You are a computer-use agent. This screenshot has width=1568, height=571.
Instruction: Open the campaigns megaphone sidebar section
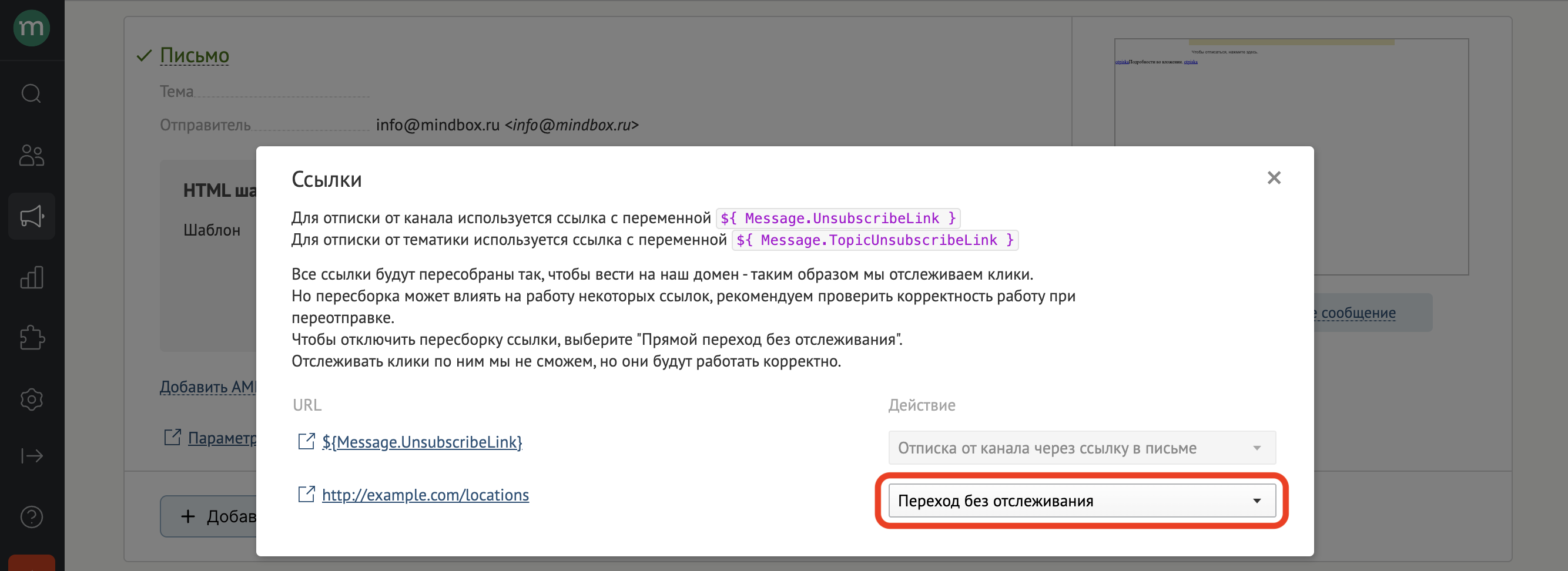(31, 216)
